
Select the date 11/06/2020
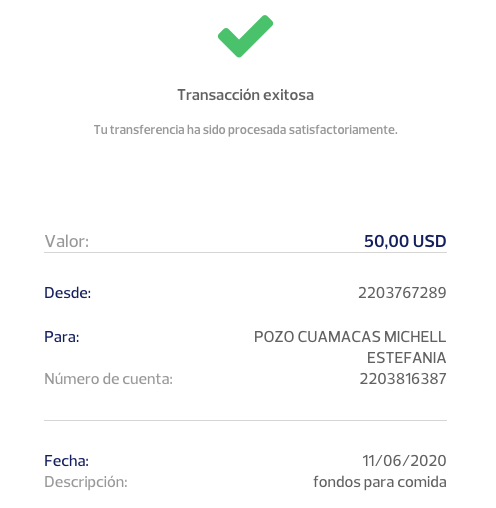pos(404,461)
